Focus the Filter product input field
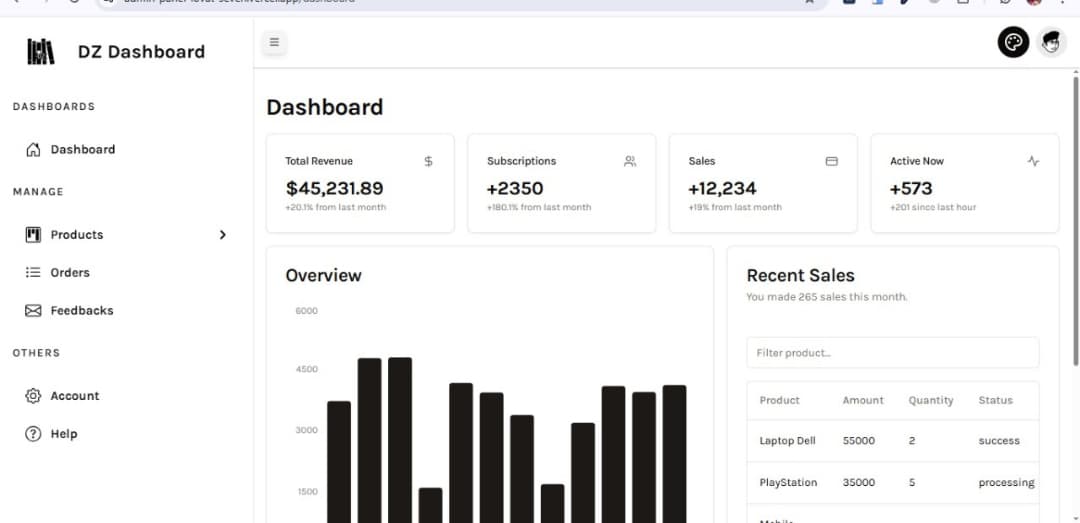Image resolution: width=1080 pixels, height=523 pixels. coord(893,353)
